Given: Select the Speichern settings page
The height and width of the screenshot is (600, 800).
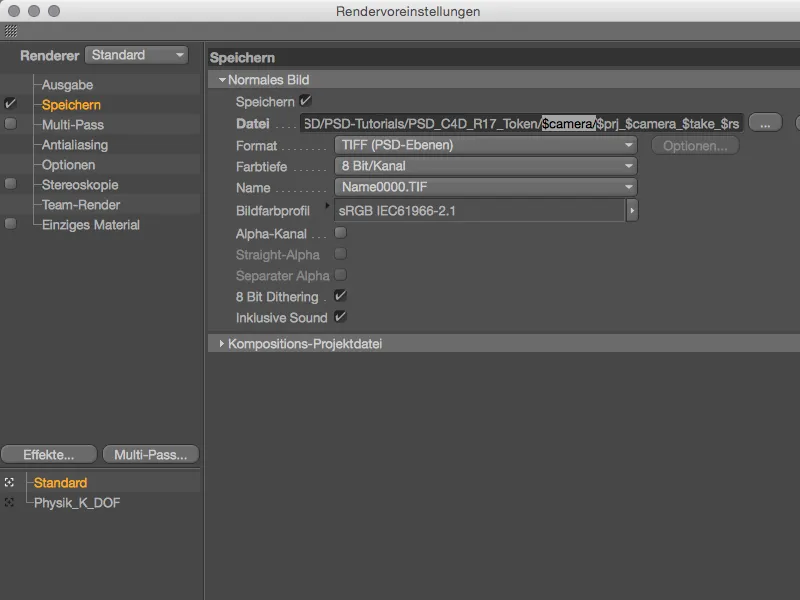Looking at the screenshot, I should tap(71, 105).
